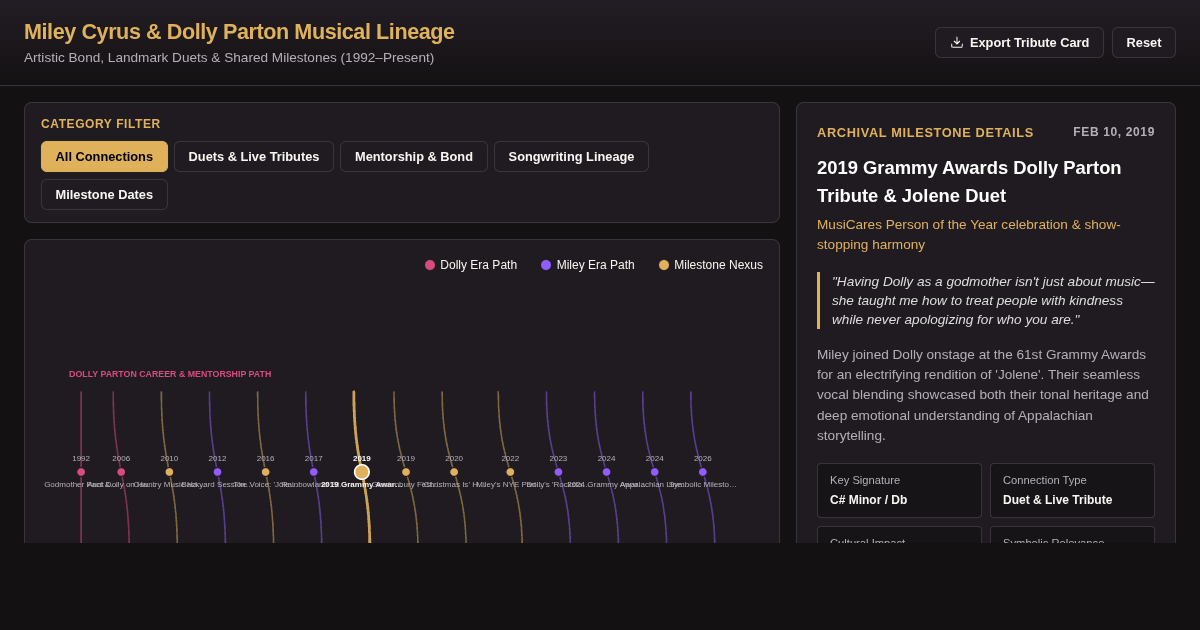Viewport: 1200px width, 630px height.
Task: Select the 2024 Appalachian marker
Action: coord(655,472)
